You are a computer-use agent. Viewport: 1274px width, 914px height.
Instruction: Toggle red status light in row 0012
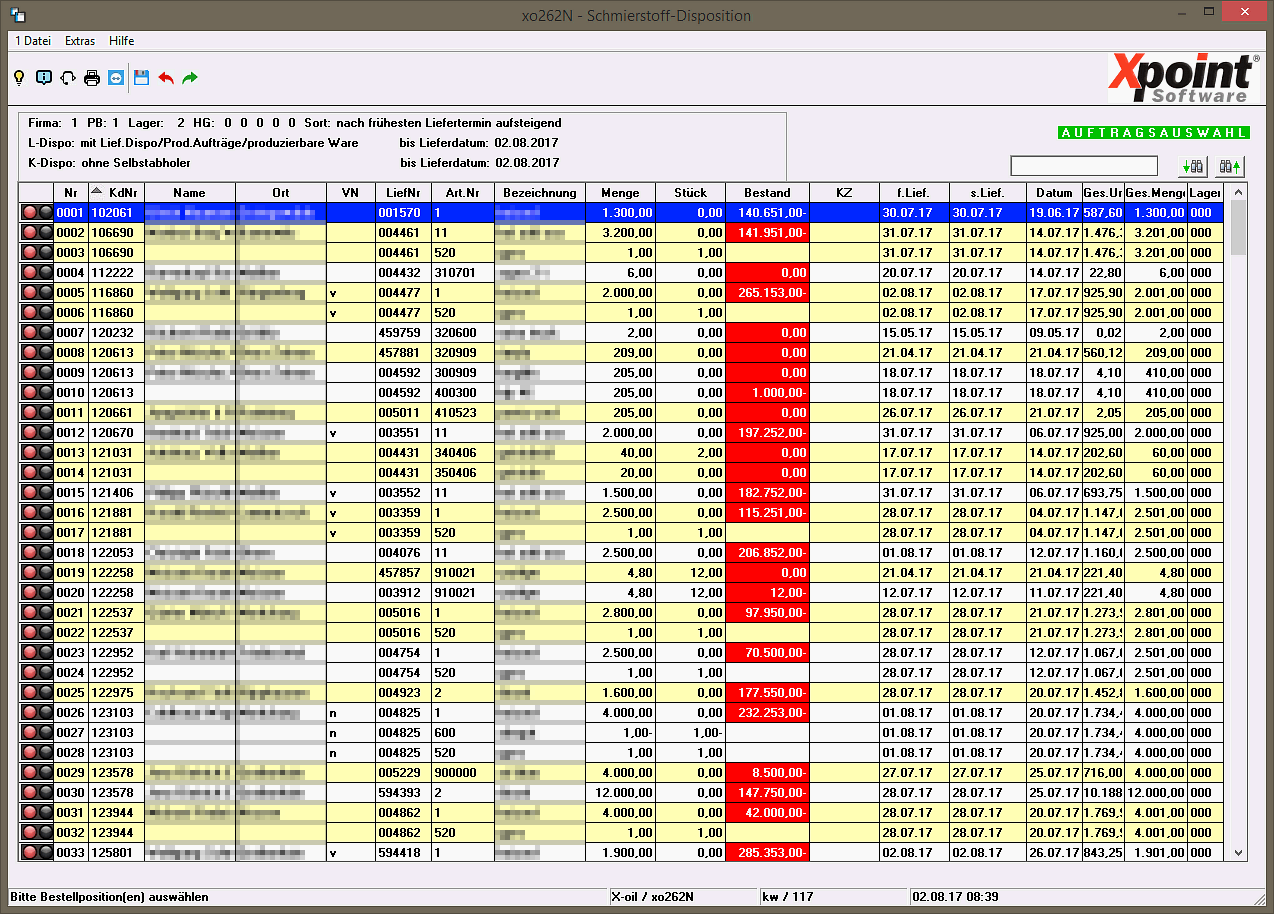(x=30, y=432)
